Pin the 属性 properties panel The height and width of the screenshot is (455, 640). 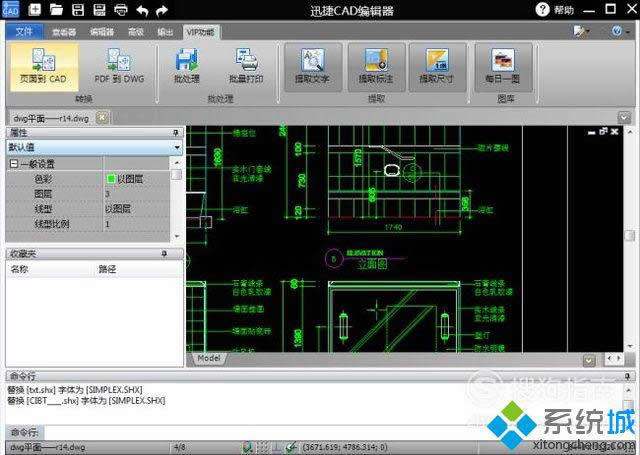[176, 132]
